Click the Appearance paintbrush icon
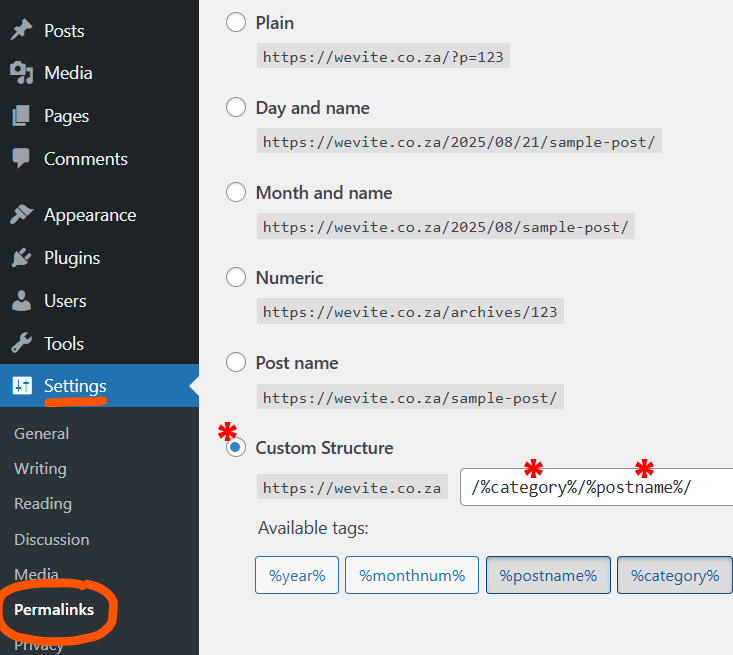This screenshot has height=655, width=733. [x=22, y=215]
